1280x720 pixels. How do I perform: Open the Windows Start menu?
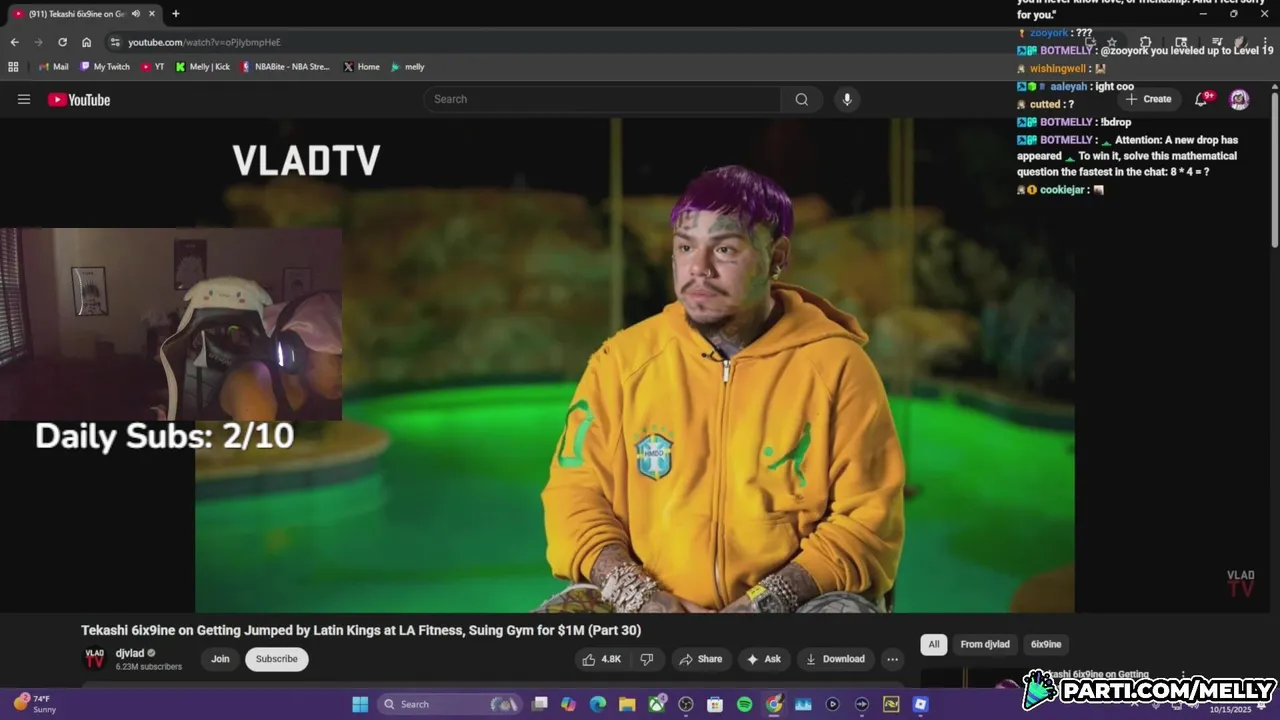[x=360, y=704]
